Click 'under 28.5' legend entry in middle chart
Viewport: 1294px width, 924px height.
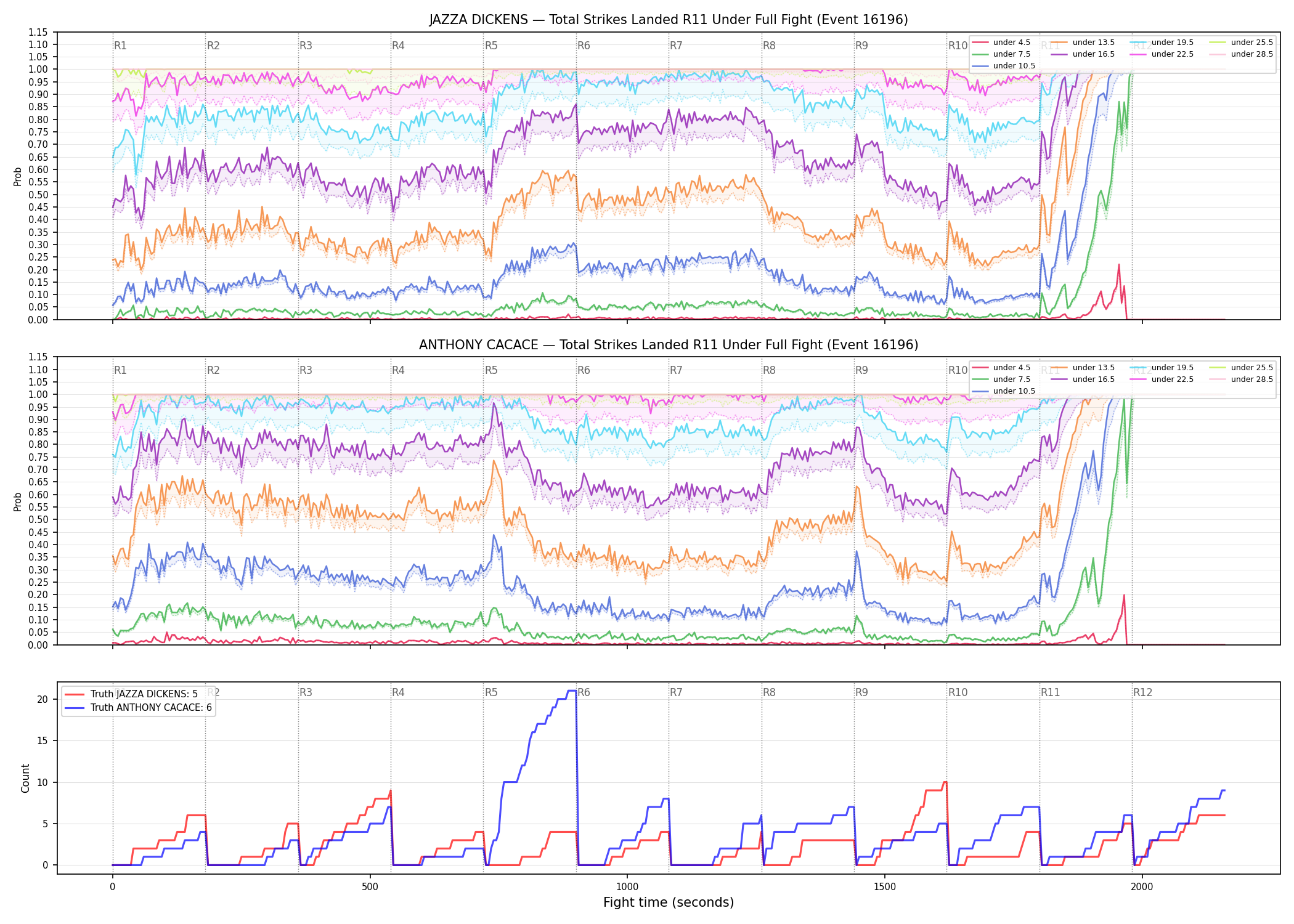(x=1242, y=379)
